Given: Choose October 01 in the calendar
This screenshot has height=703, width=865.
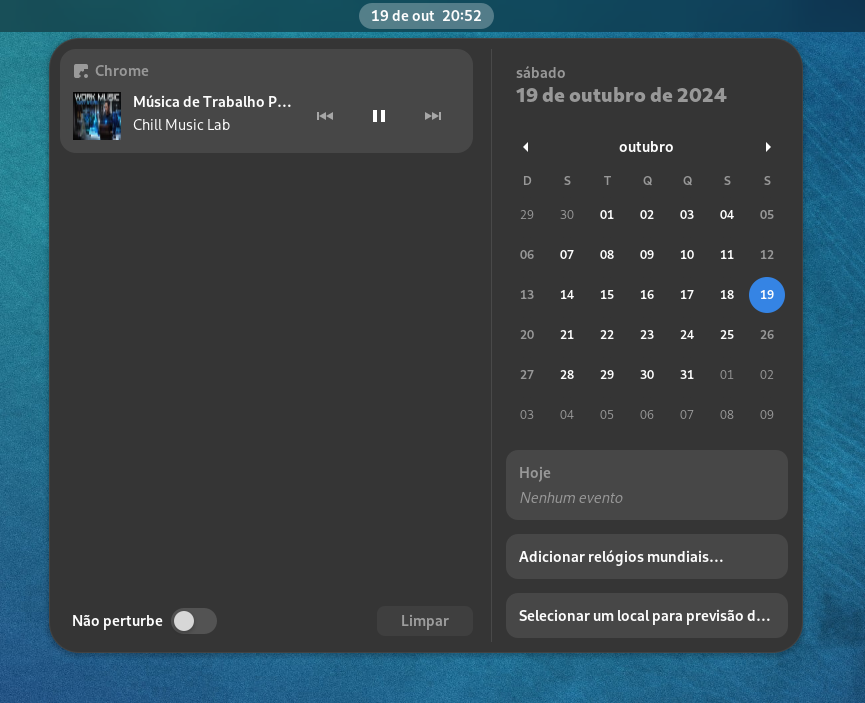Looking at the screenshot, I should coord(607,215).
